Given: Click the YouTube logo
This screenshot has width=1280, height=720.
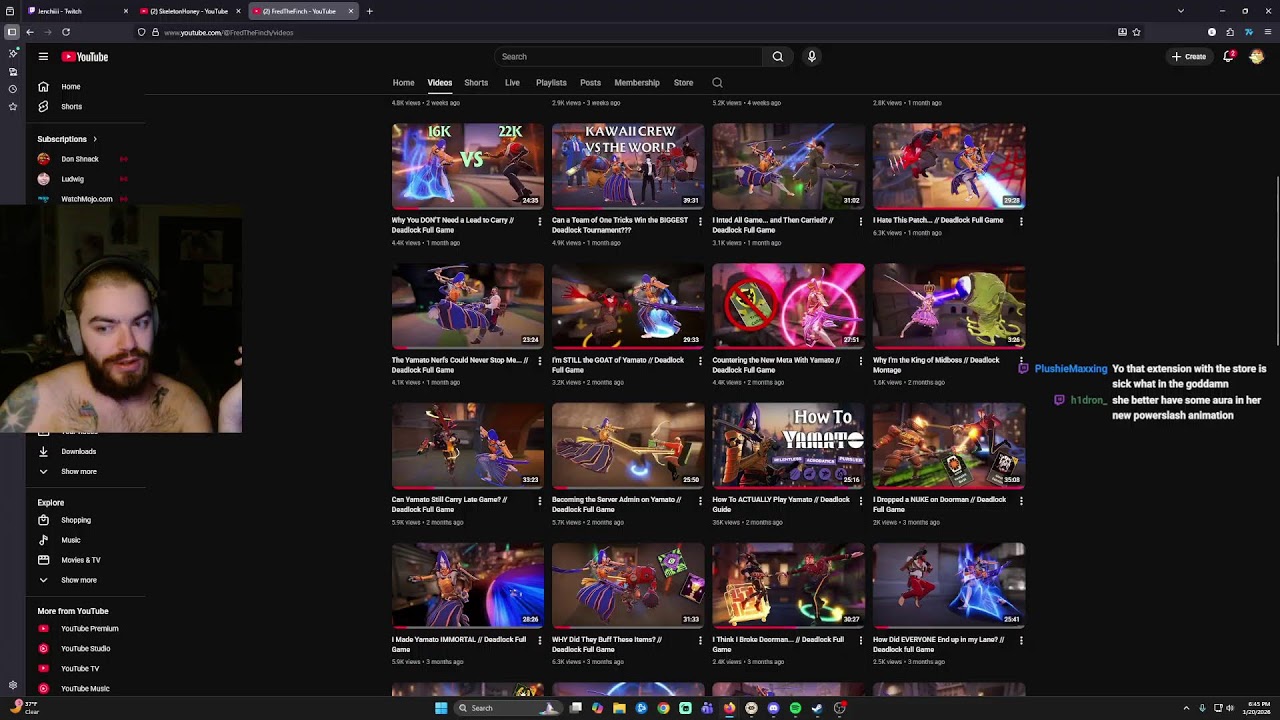Looking at the screenshot, I should click(x=85, y=57).
